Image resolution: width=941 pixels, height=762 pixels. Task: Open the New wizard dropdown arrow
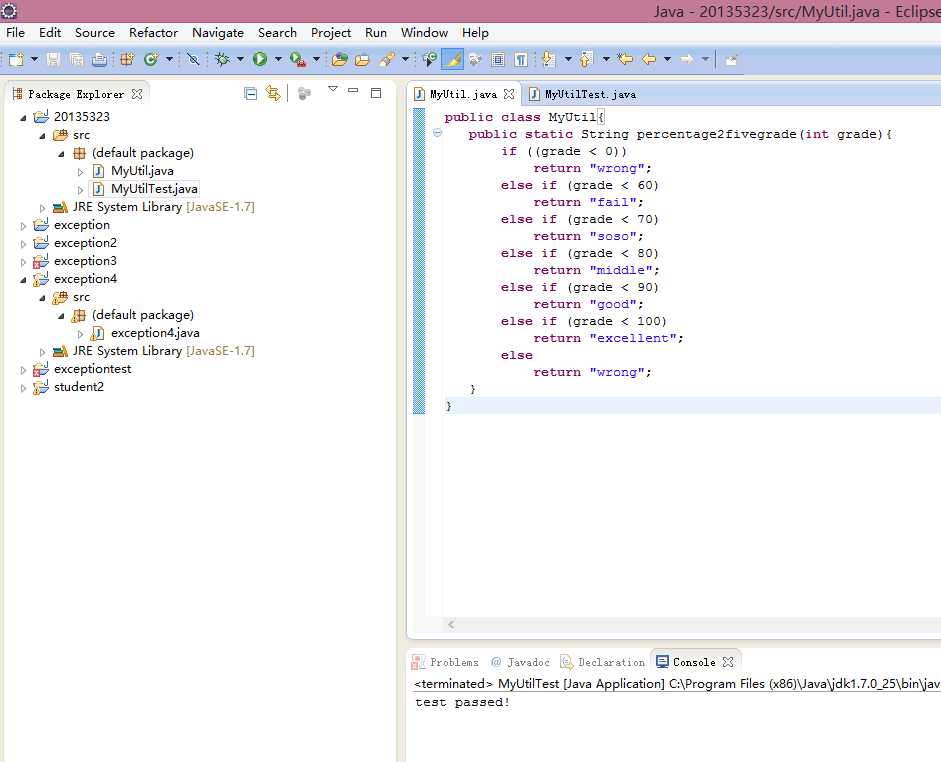click(34, 59)
